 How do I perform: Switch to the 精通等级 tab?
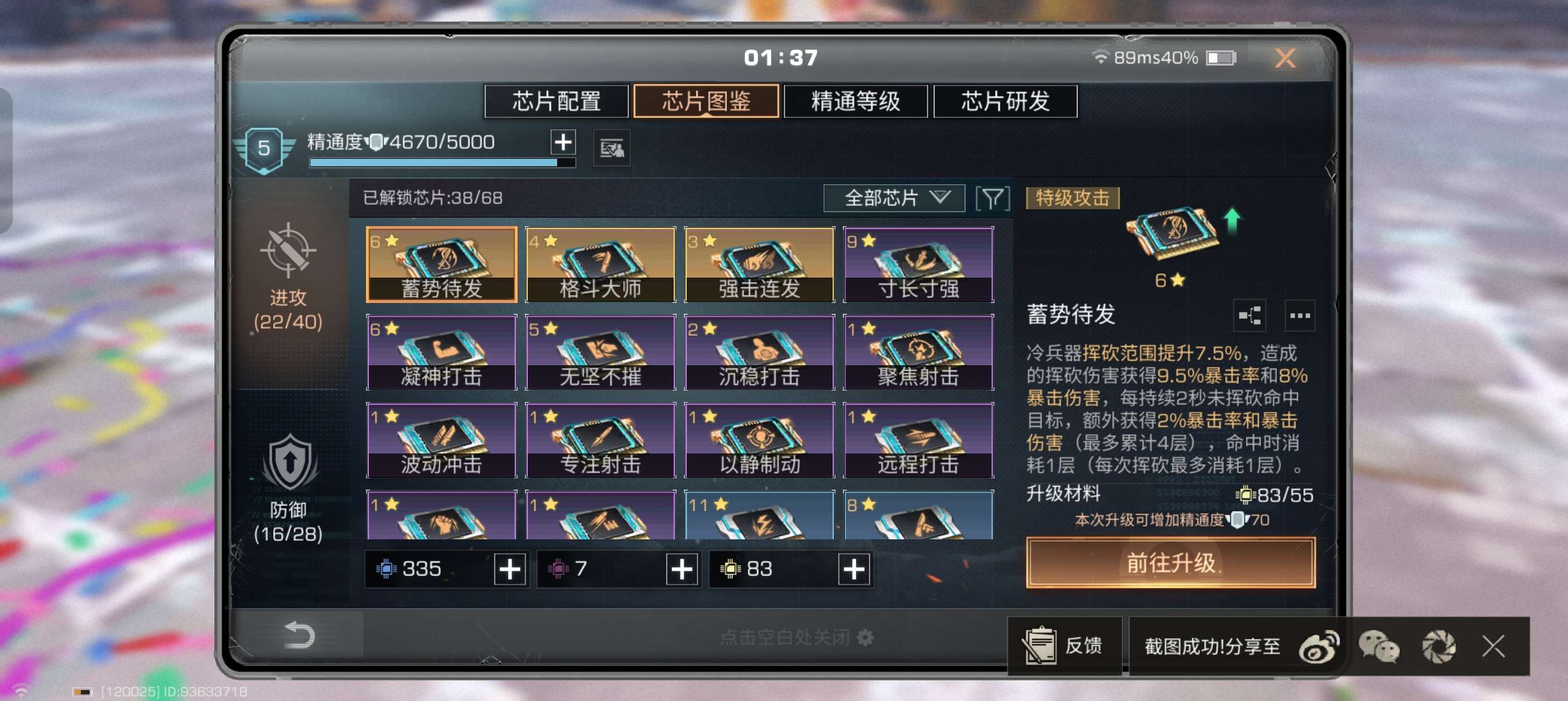[x=855, y=101]
